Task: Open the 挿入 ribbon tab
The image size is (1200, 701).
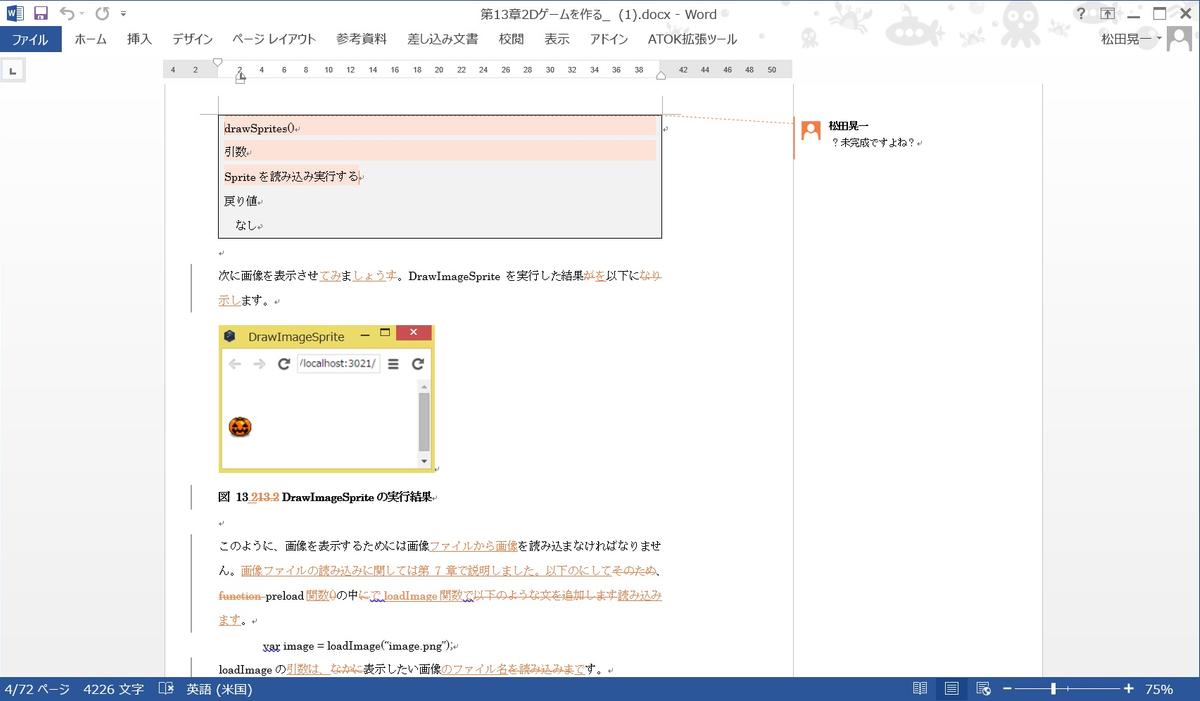Action: 140,39
